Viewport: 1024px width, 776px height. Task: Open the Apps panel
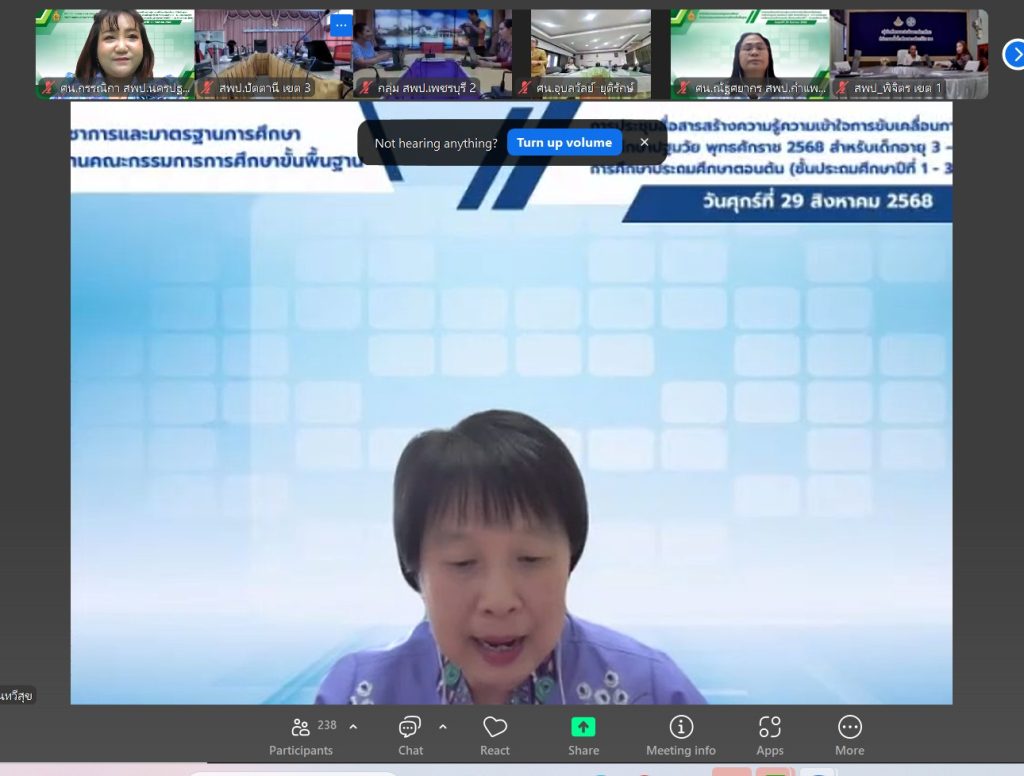click(x=769, y=735)
